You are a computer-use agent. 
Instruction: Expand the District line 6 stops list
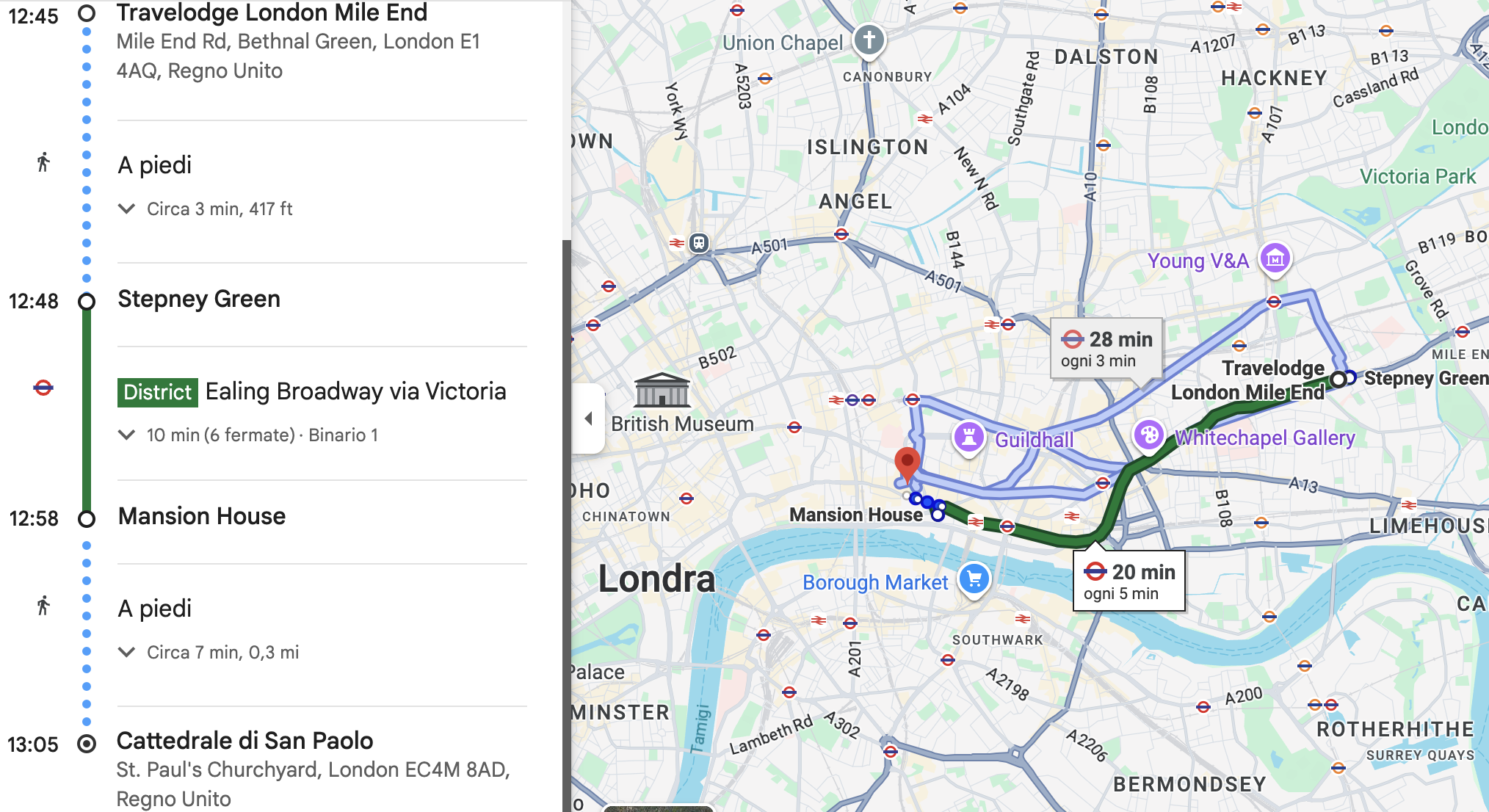coord(126,435)
